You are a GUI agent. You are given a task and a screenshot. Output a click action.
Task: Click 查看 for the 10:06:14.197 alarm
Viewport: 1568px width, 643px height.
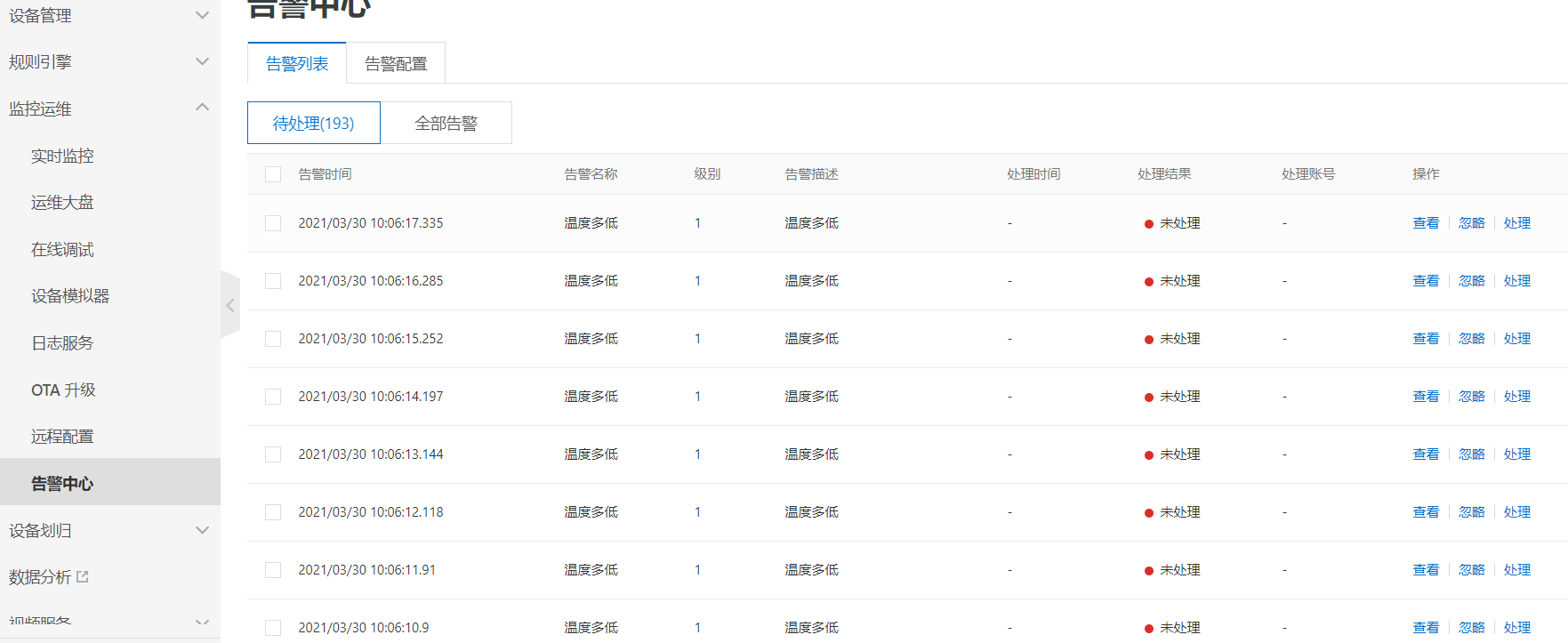(1426, 397)
